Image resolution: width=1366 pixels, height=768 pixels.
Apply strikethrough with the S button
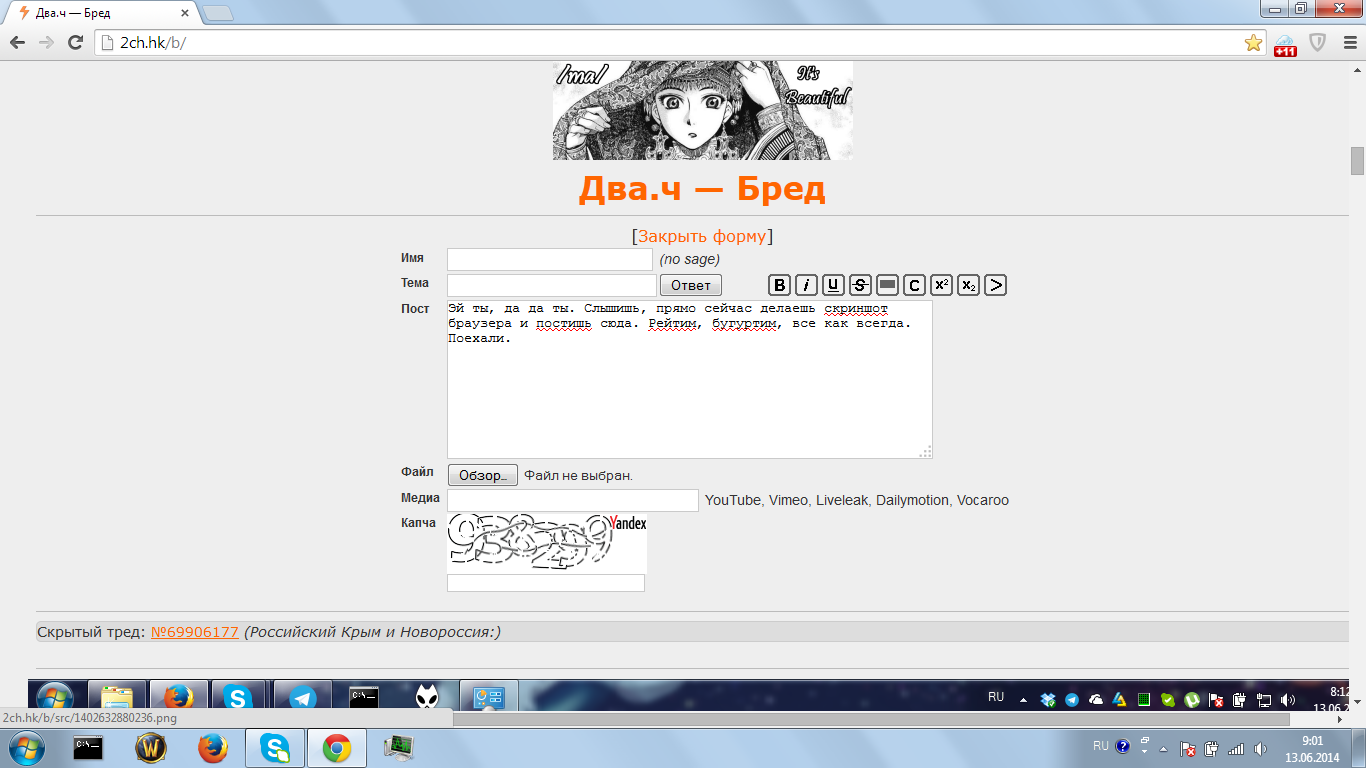pyautogui.click(x=860, y=285)
